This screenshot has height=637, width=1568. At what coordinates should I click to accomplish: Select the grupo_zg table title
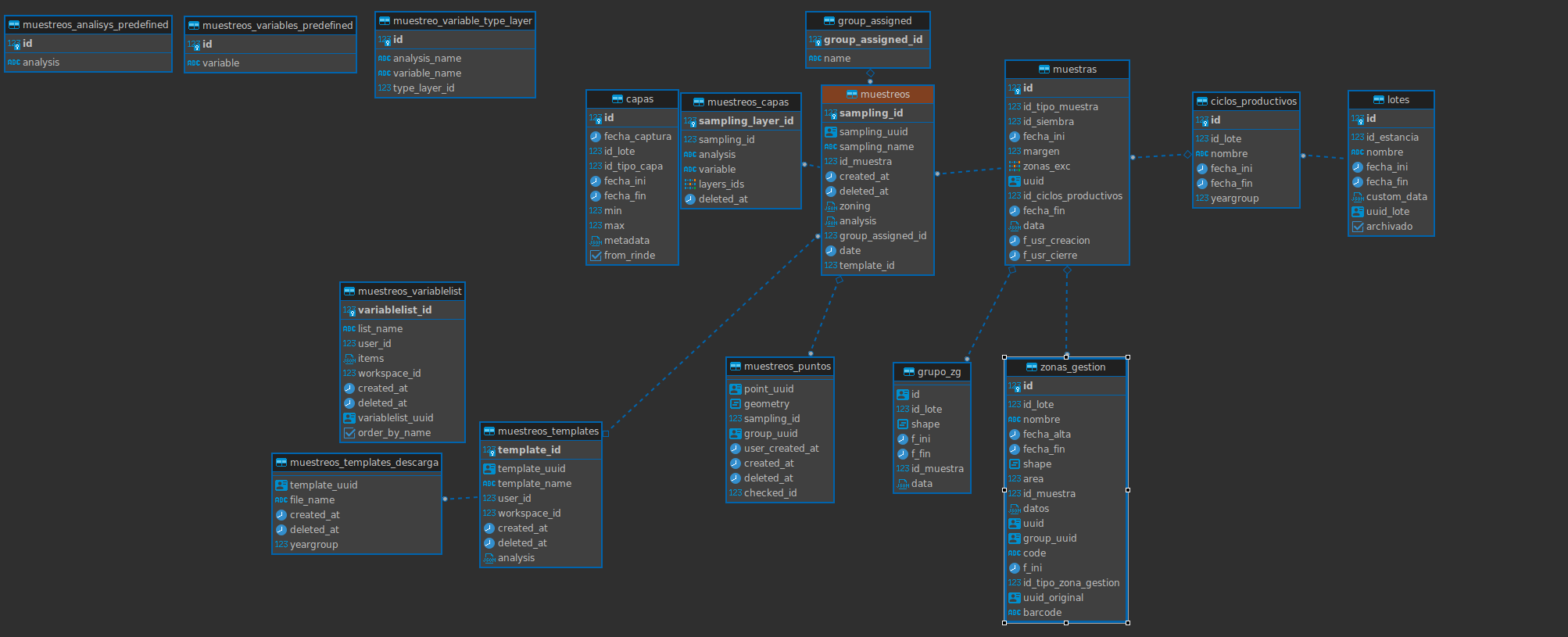(940, 372)
